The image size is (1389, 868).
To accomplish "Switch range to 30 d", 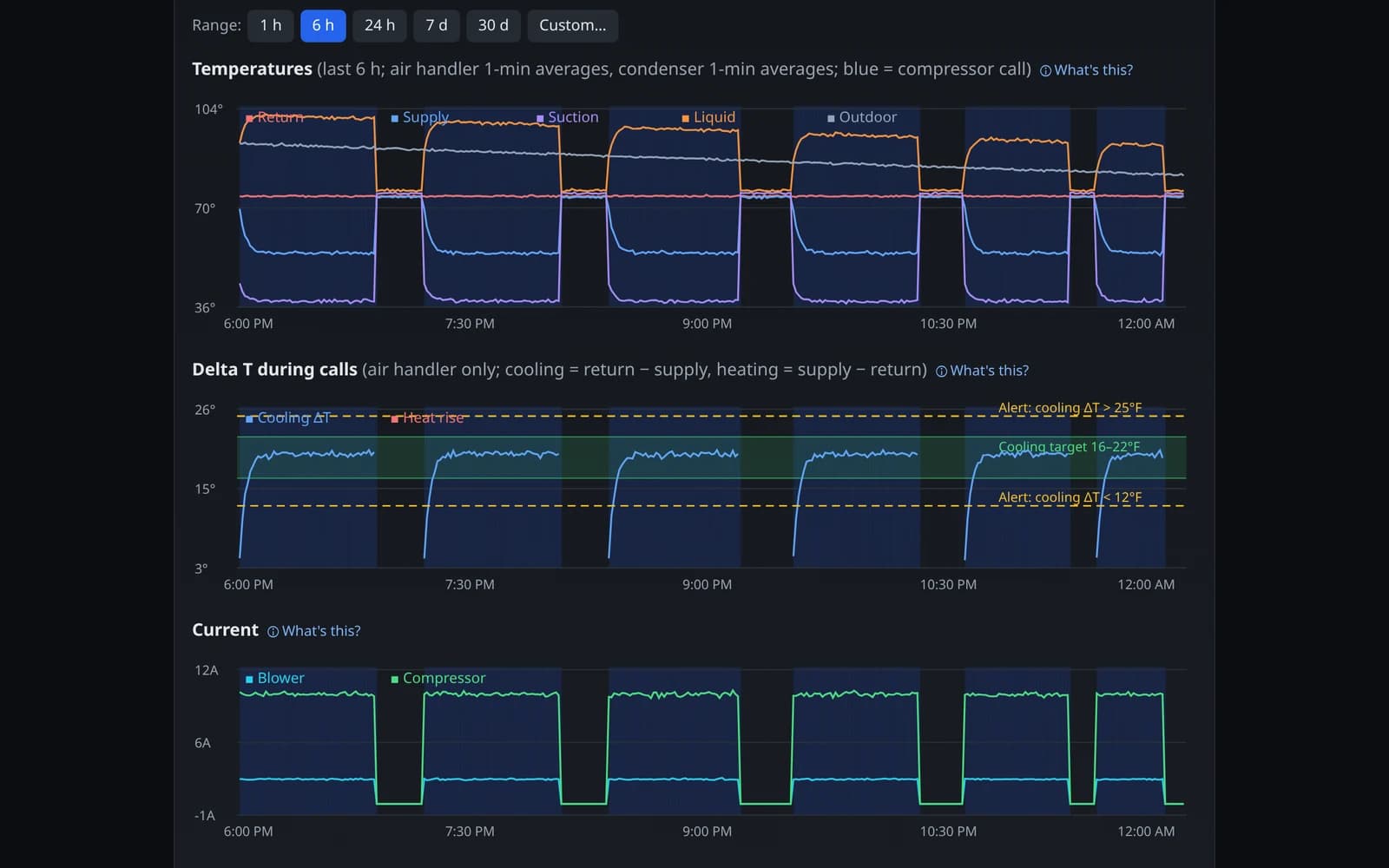I will click(493, 25).
